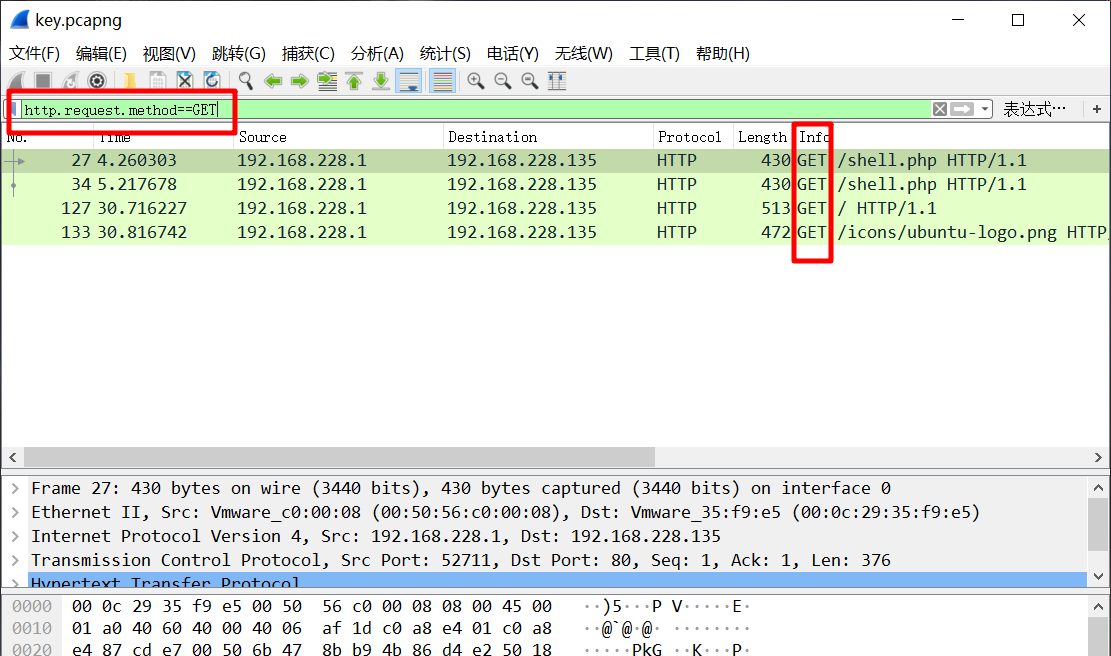
Task: Expand Transmission Control Protocol details
Action: pyautogui.click(x=15, y=560)
